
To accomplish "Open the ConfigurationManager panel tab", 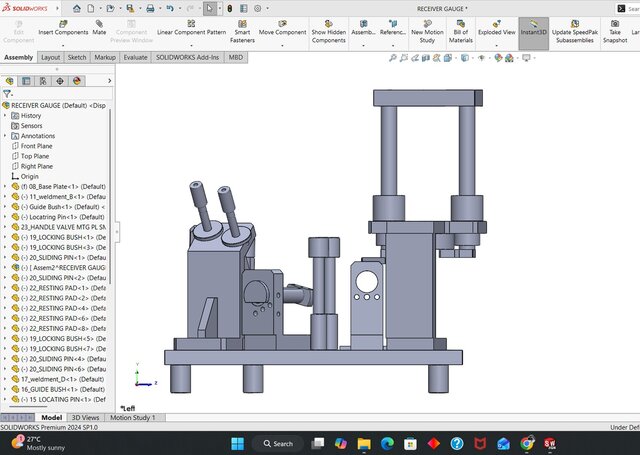I will click(43, 81).
